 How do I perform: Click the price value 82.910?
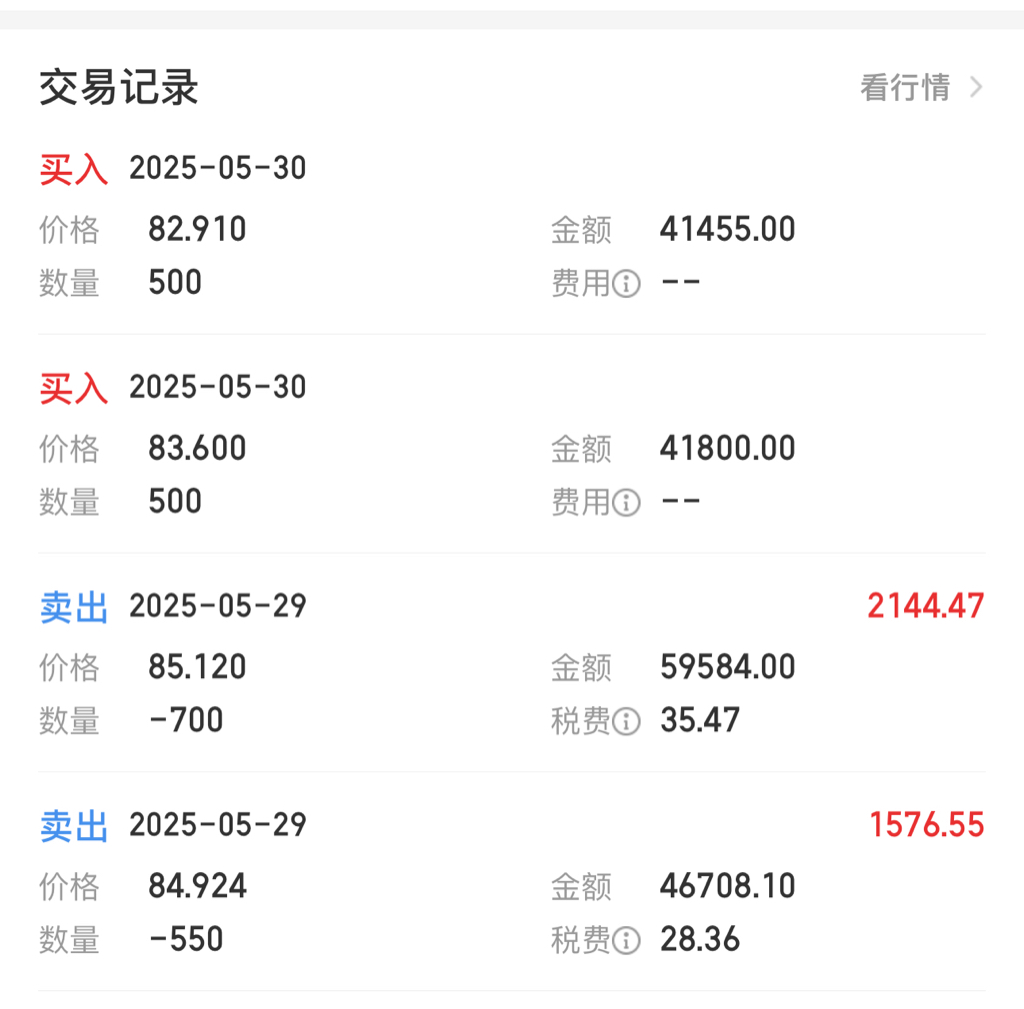point(197,229)
